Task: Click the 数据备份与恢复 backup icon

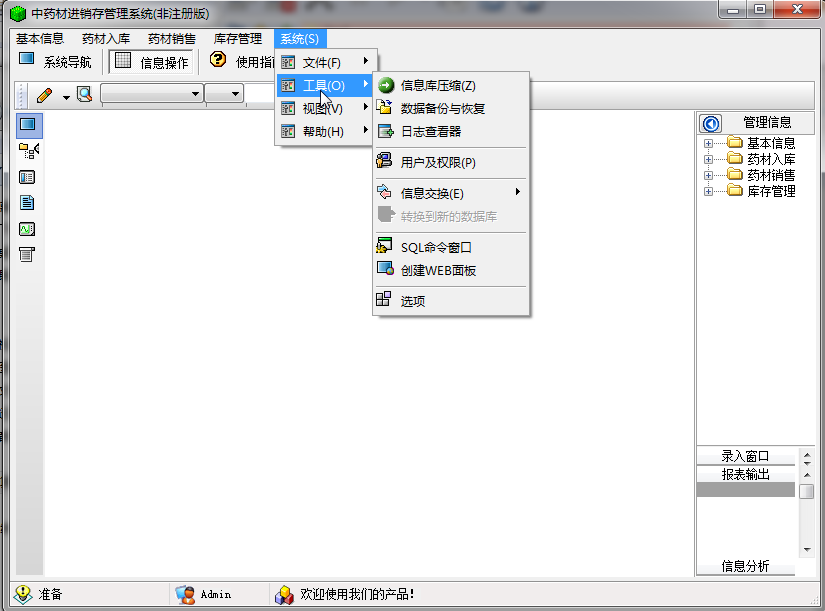Action: coord(385,107)
